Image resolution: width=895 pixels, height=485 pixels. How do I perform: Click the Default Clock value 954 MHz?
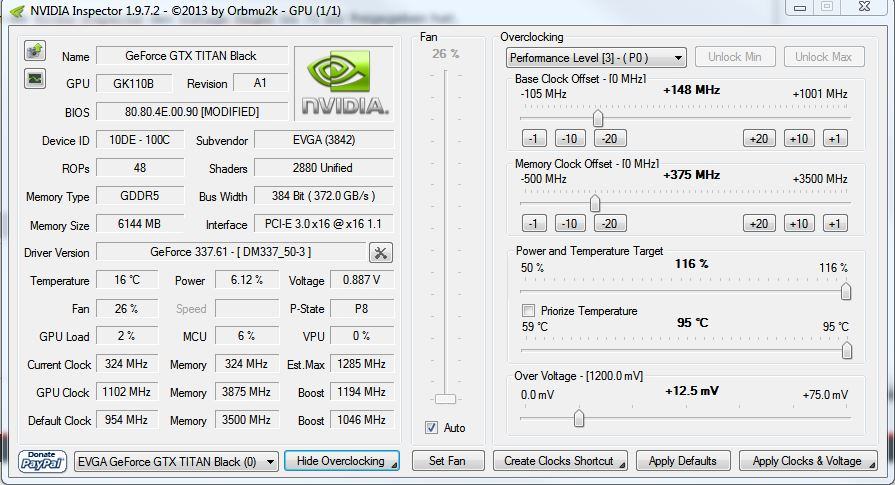127,420
